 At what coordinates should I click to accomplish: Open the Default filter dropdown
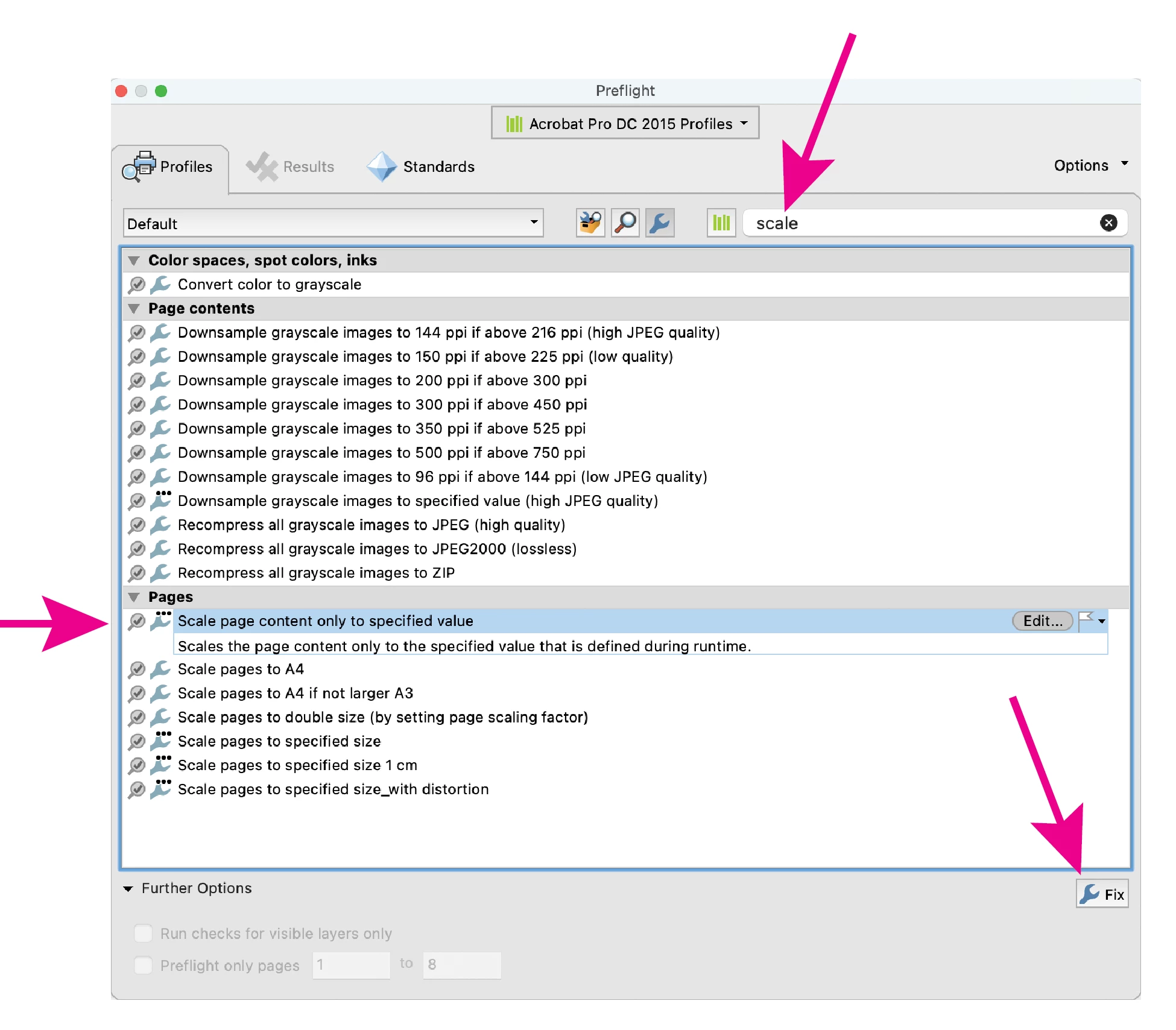click(x=333, y=223)
